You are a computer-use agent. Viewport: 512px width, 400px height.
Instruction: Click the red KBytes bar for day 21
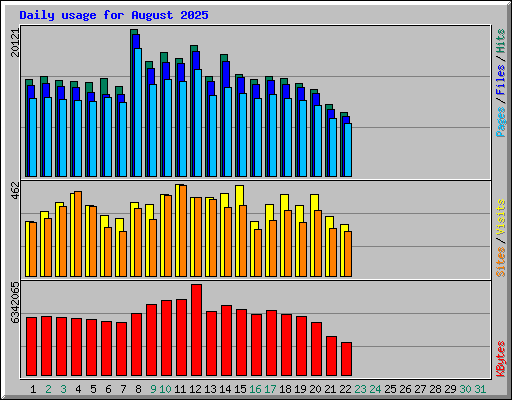331,356
